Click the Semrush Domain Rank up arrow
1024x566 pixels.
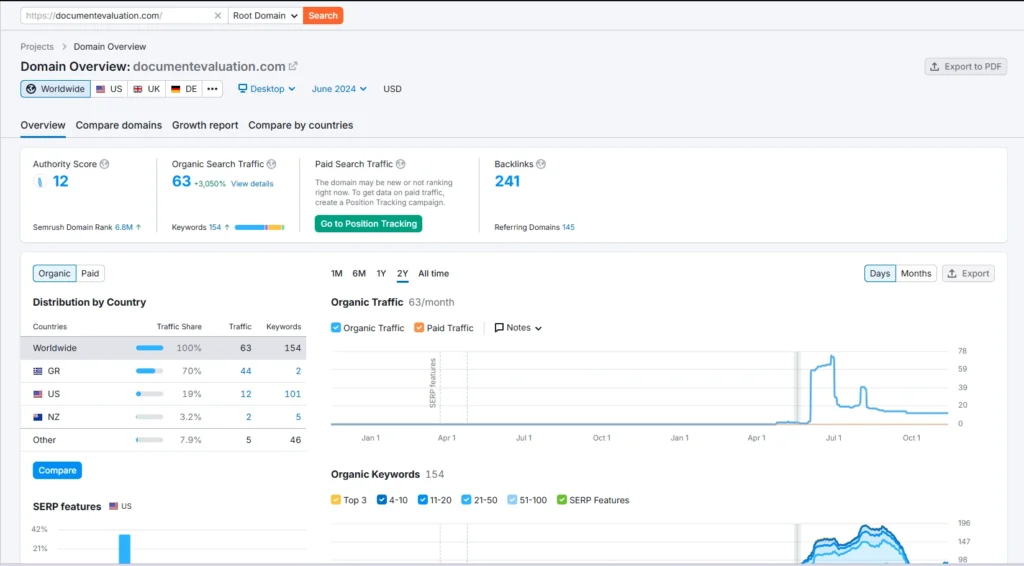[x=138, y=227]
